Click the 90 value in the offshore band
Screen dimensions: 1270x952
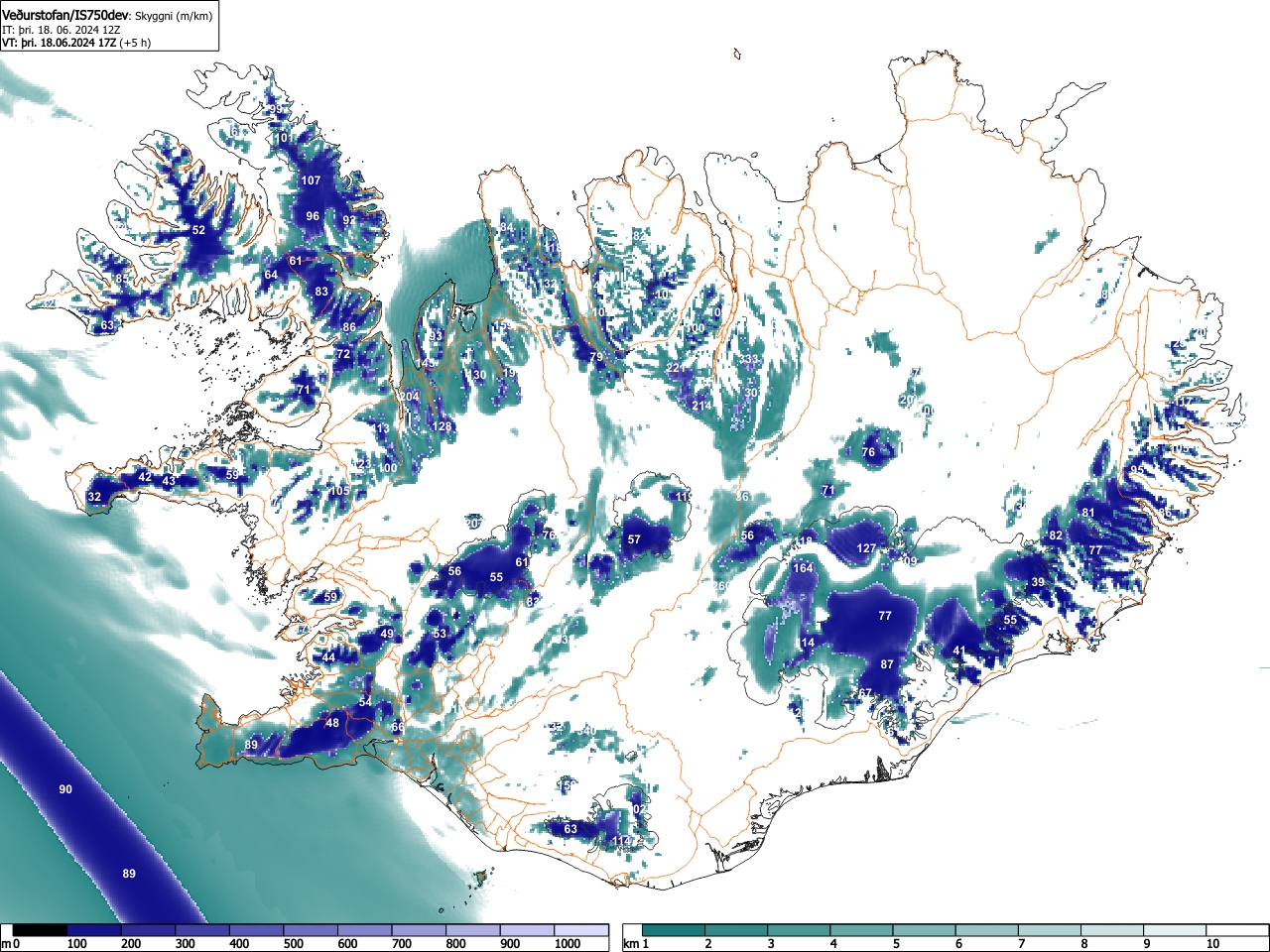point(65,789)
